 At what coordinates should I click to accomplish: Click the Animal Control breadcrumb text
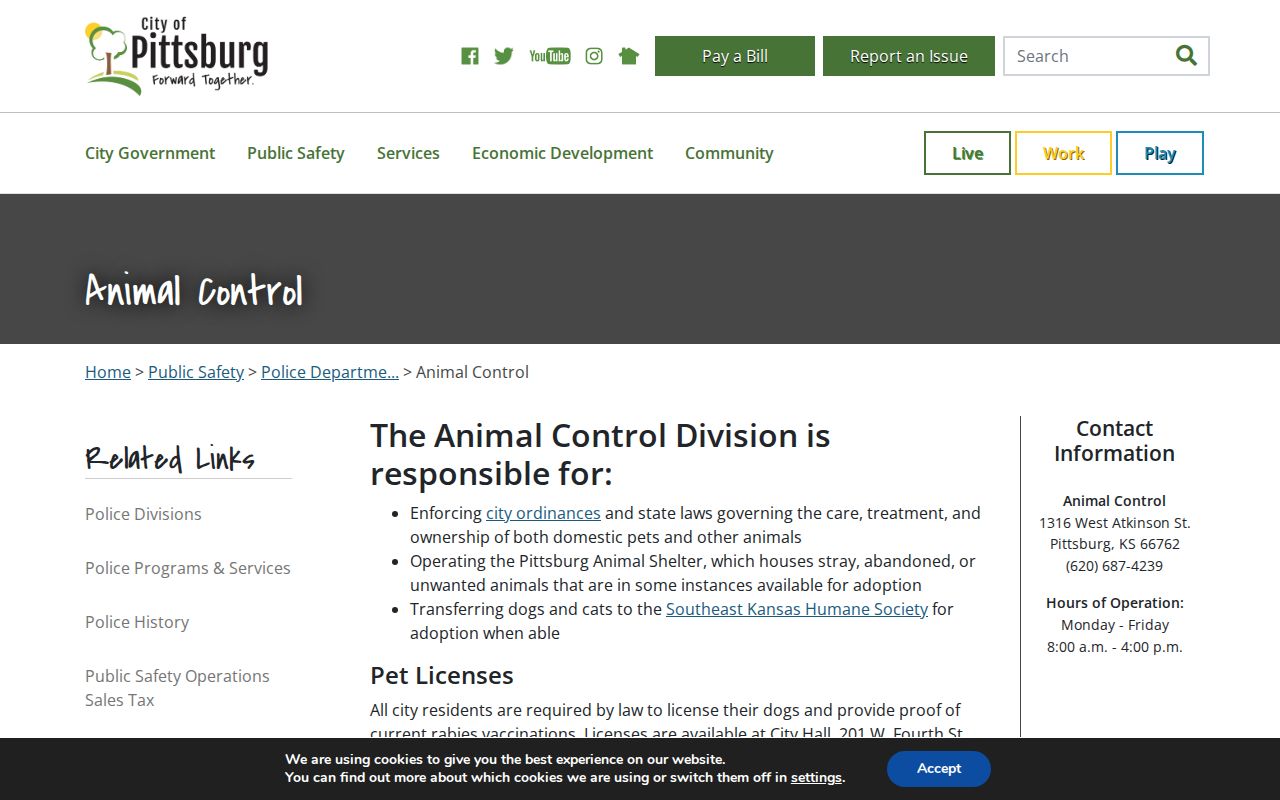pos(472,372)
